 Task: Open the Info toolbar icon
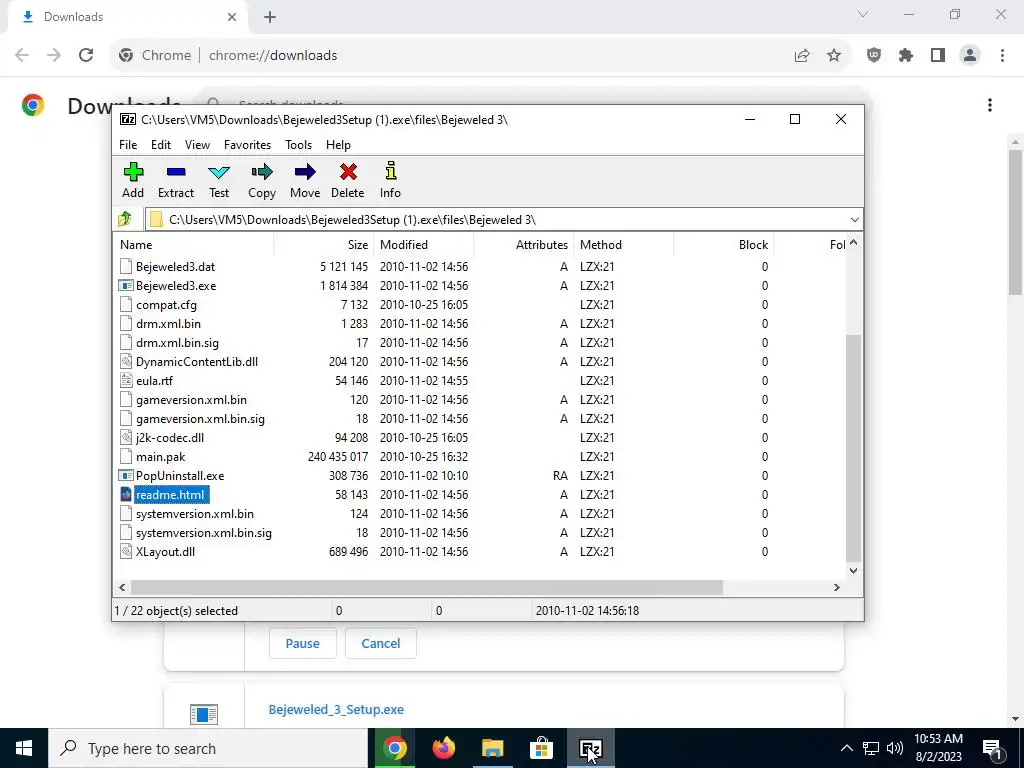[391, 171]
